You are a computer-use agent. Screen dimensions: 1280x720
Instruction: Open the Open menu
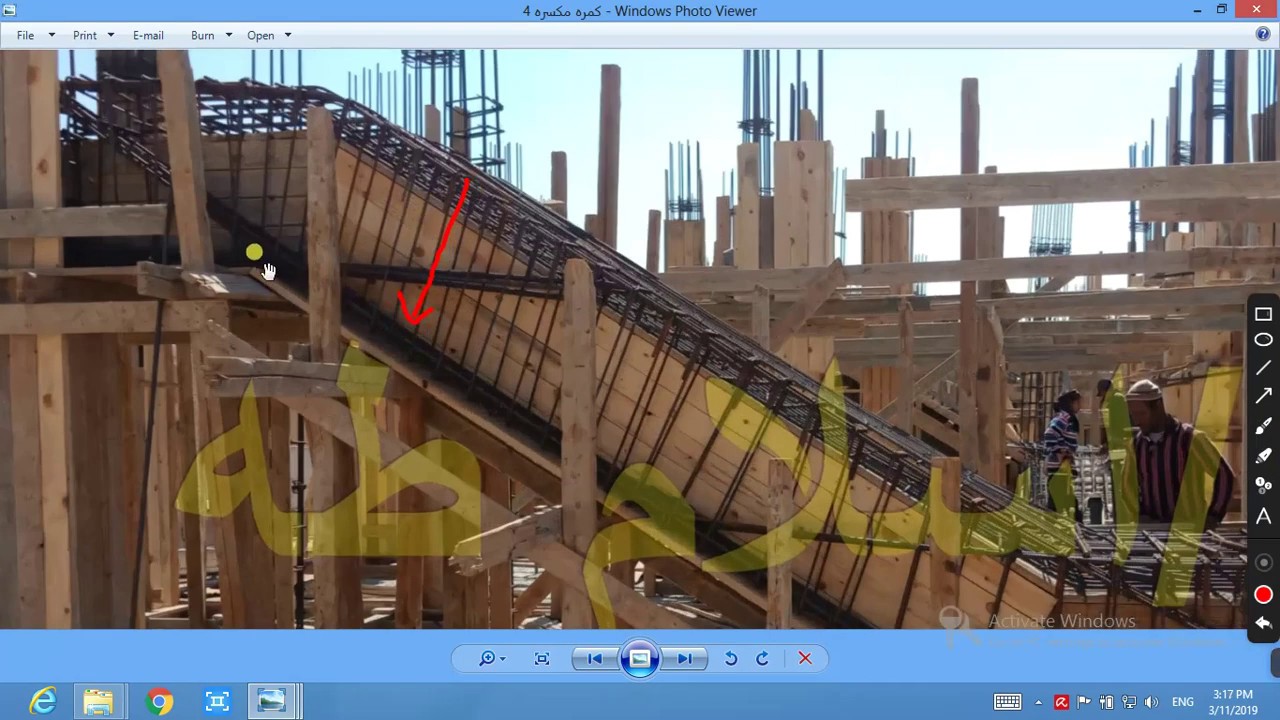click(x=261, y=35)
